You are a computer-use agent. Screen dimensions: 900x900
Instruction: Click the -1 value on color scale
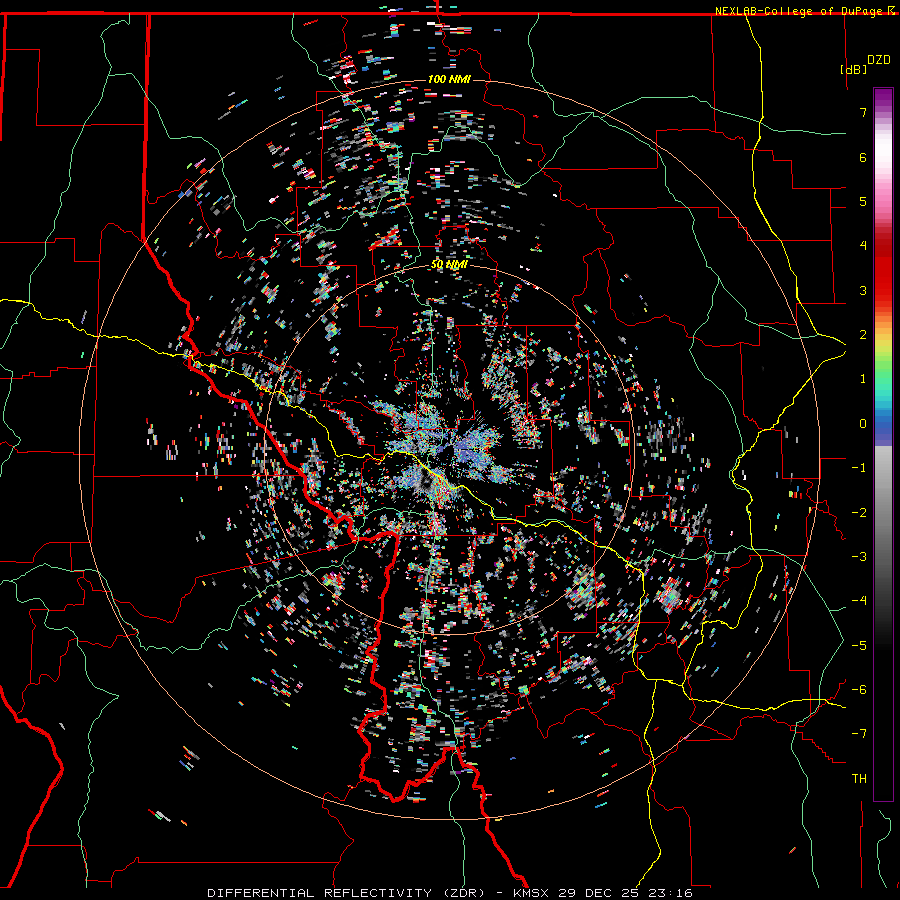859,468
